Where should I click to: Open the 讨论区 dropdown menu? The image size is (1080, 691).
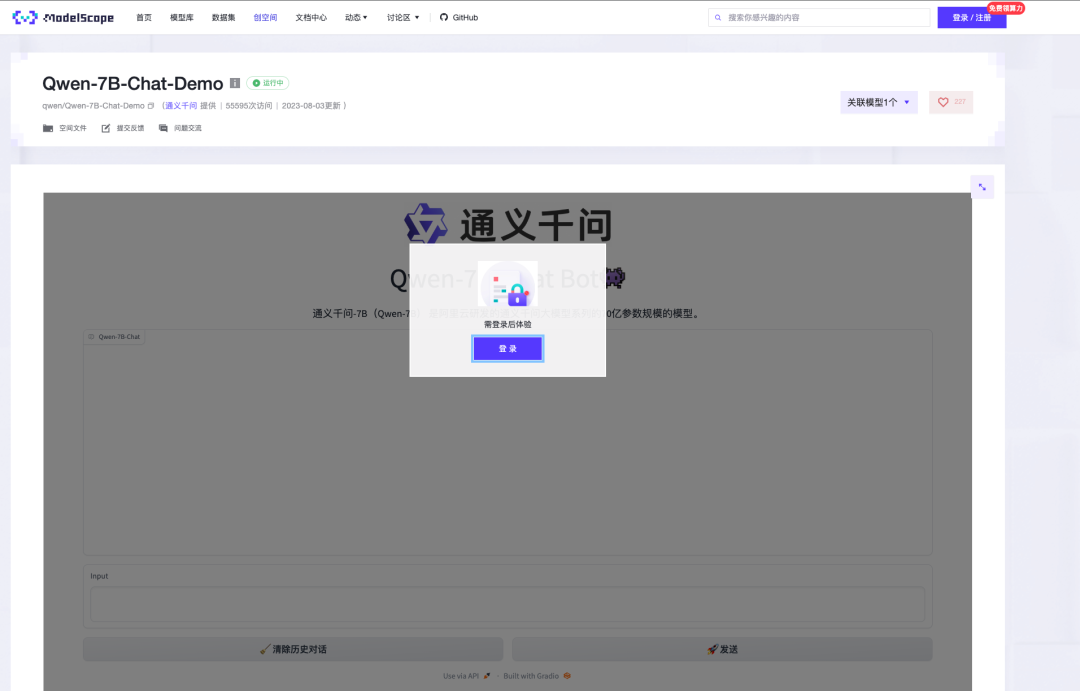403,17
